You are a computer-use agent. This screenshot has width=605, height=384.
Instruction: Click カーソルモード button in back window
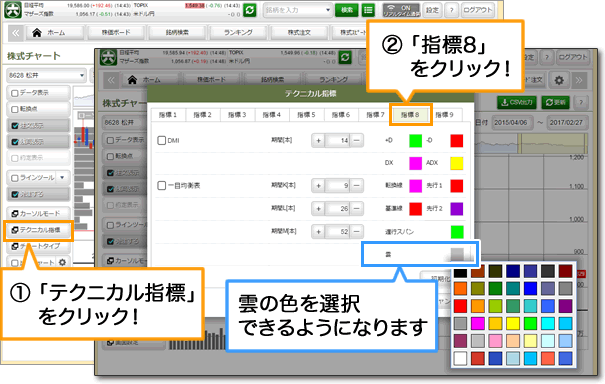(39, 213)
